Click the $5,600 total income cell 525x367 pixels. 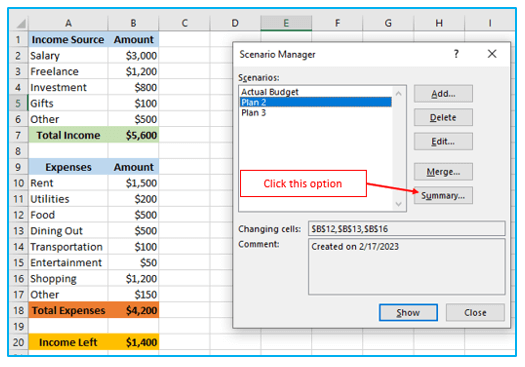coord(133,135)
